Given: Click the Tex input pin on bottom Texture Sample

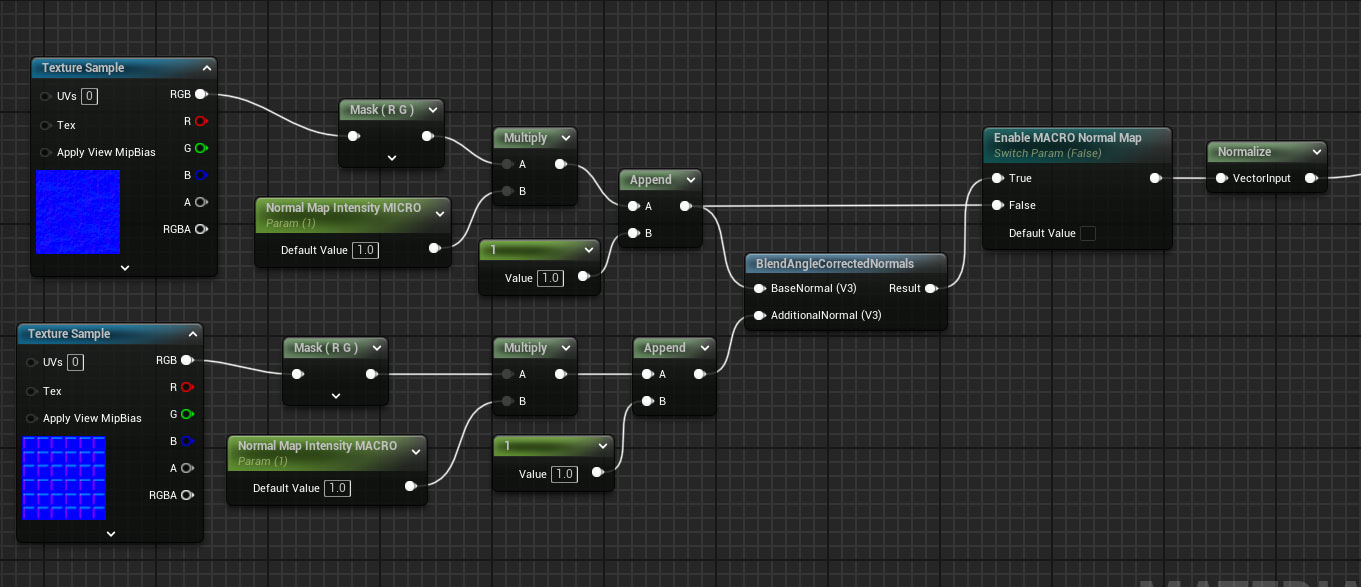Looking at the screenshot, I should [x=32, y=391].
